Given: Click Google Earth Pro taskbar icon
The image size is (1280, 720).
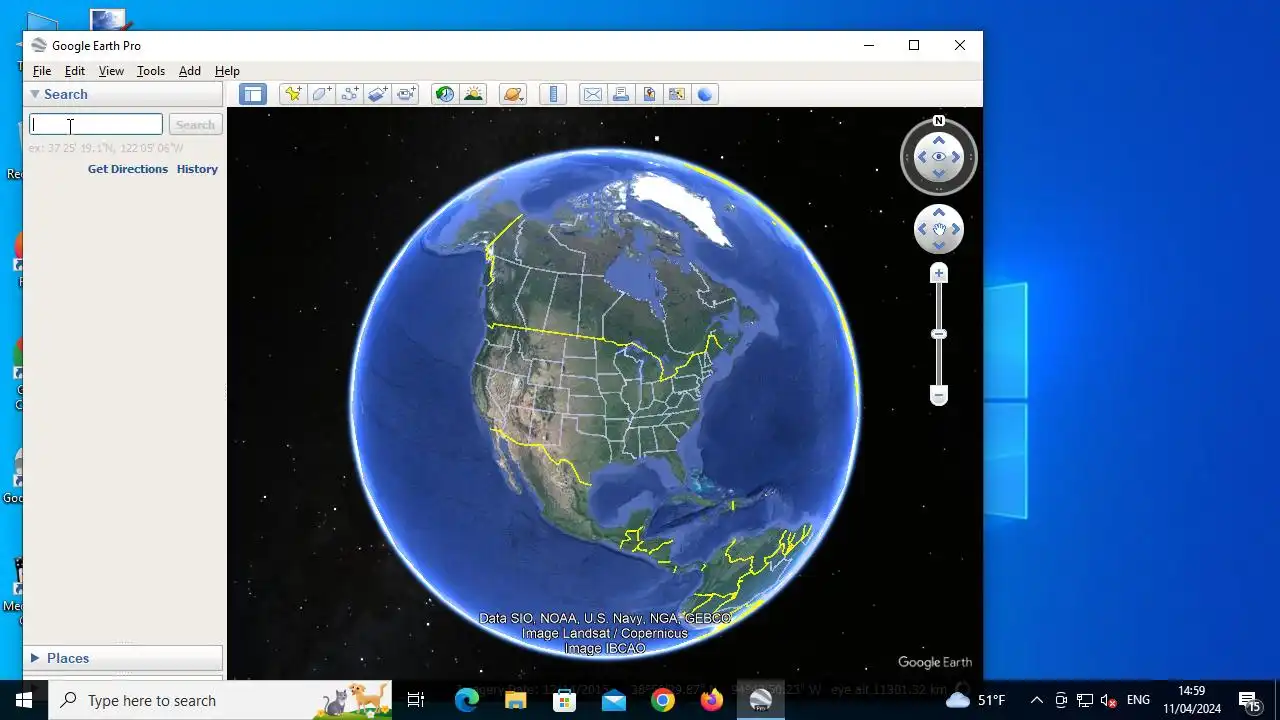Looking at the screenshot, I should 761,700.
